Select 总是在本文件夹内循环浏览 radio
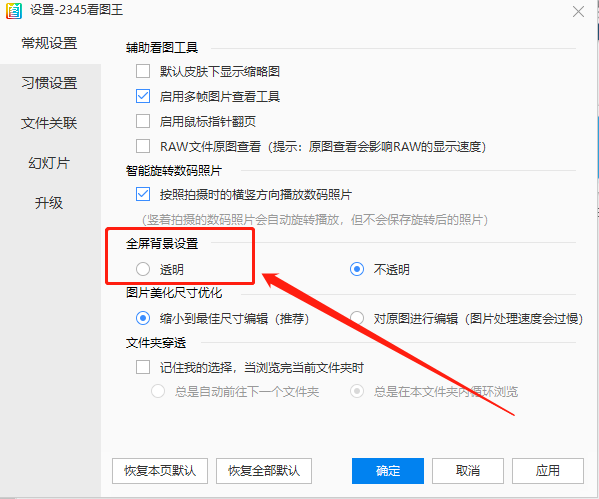 pyautogui.click(x=357, y=392)
